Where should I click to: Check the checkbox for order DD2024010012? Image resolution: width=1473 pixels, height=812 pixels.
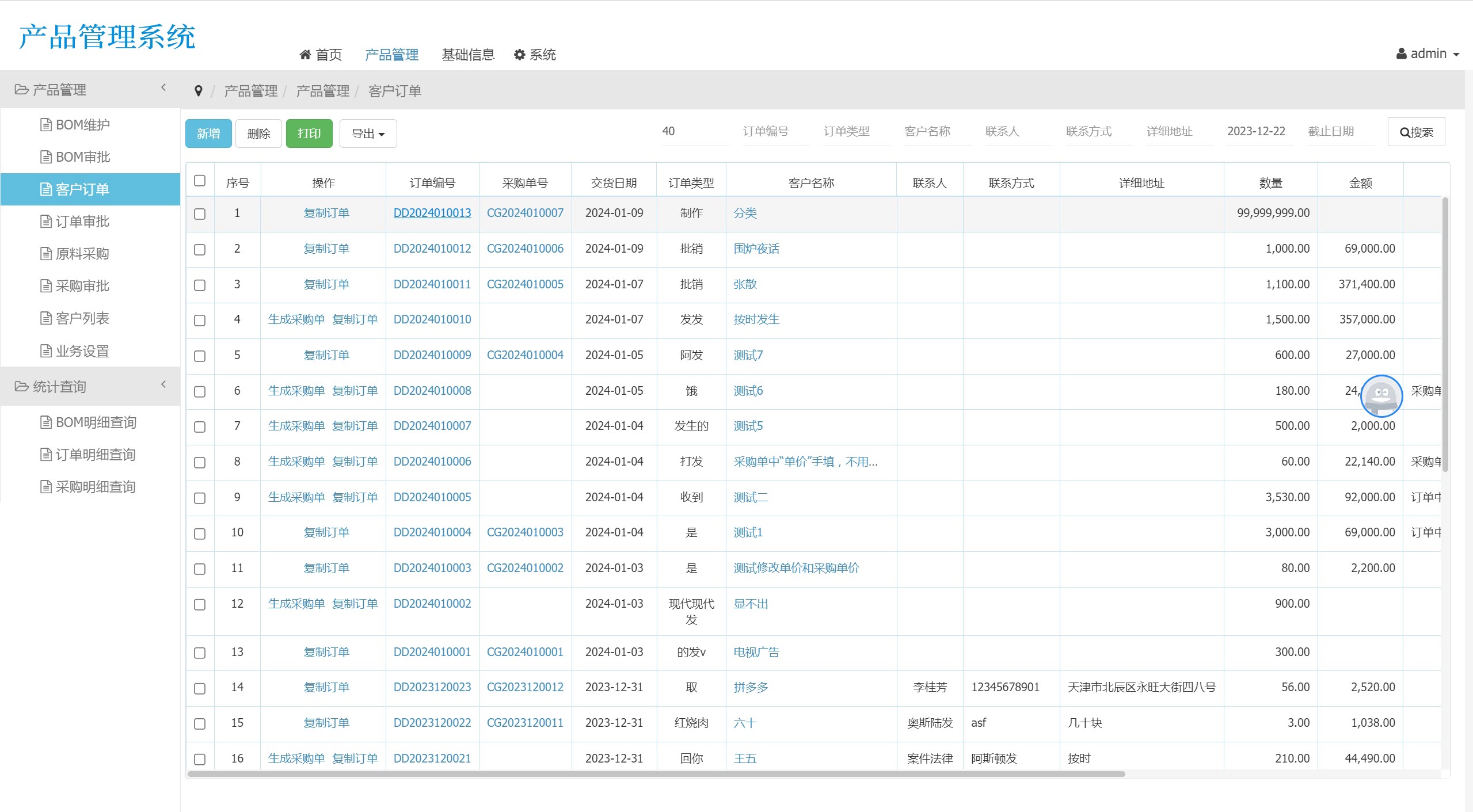(x=200, y=250)
